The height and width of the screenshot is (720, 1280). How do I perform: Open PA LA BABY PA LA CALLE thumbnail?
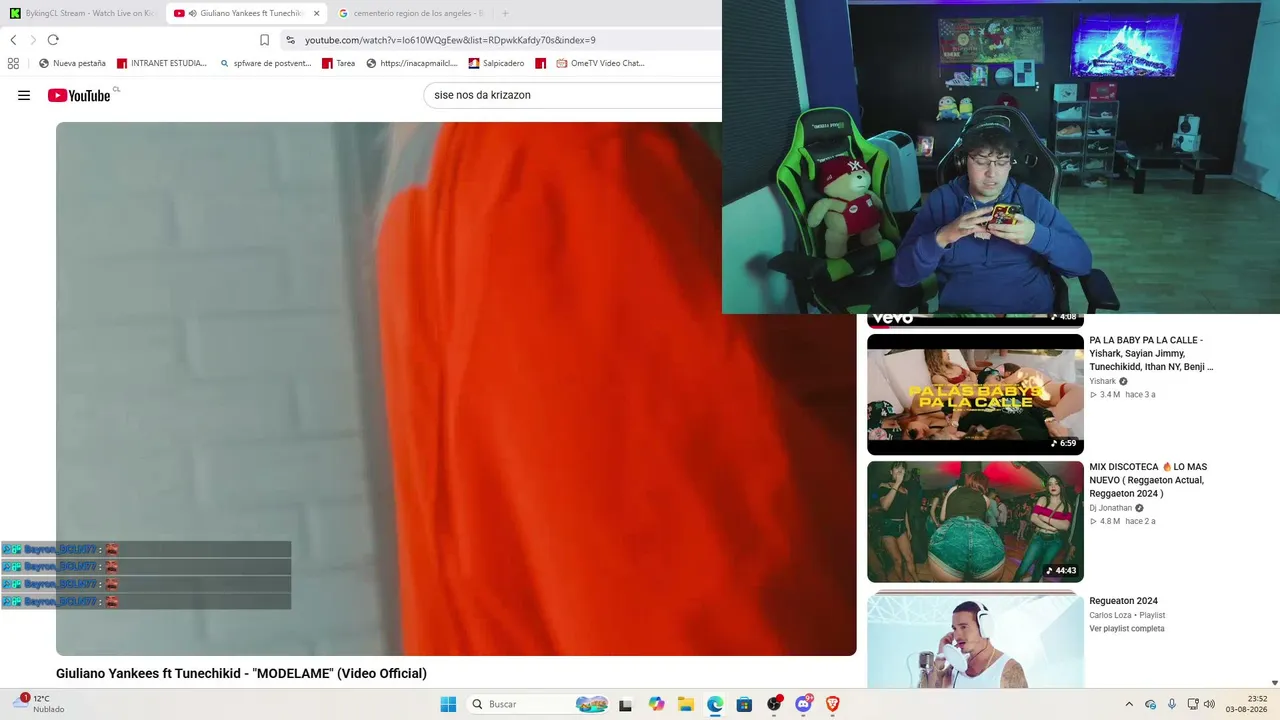click(x=975, y=394)
